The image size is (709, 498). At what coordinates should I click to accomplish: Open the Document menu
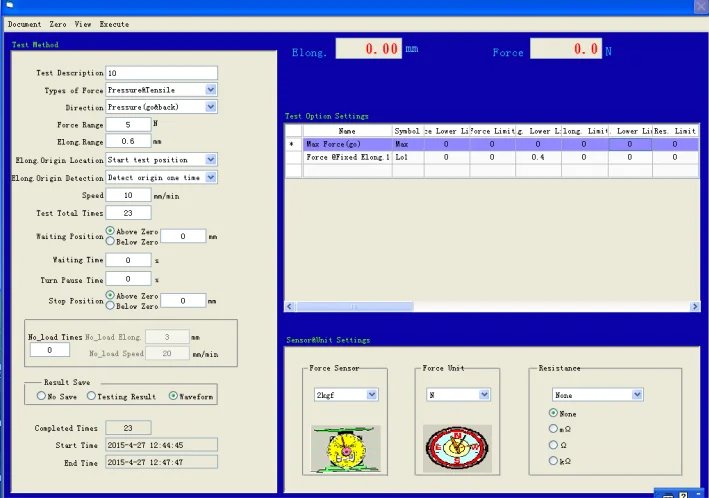coord(24,24)
